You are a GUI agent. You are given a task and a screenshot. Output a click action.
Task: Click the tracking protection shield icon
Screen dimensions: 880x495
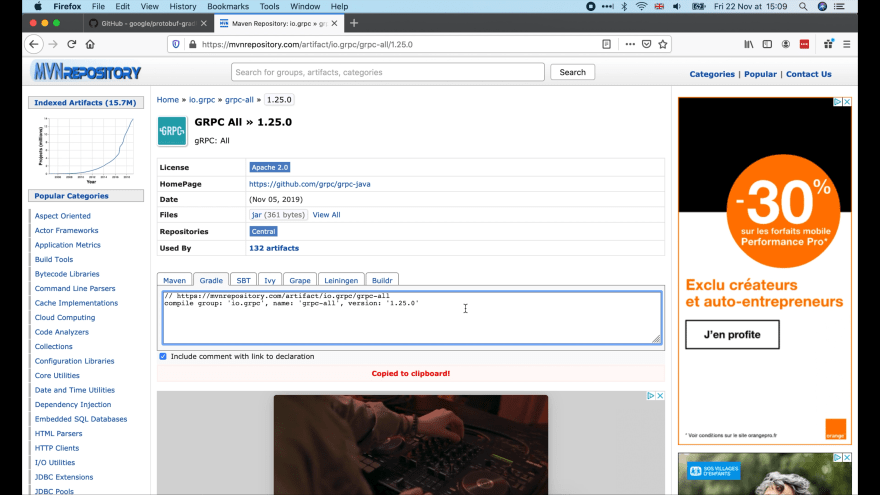pyautogui.click(x=176, y=44)
